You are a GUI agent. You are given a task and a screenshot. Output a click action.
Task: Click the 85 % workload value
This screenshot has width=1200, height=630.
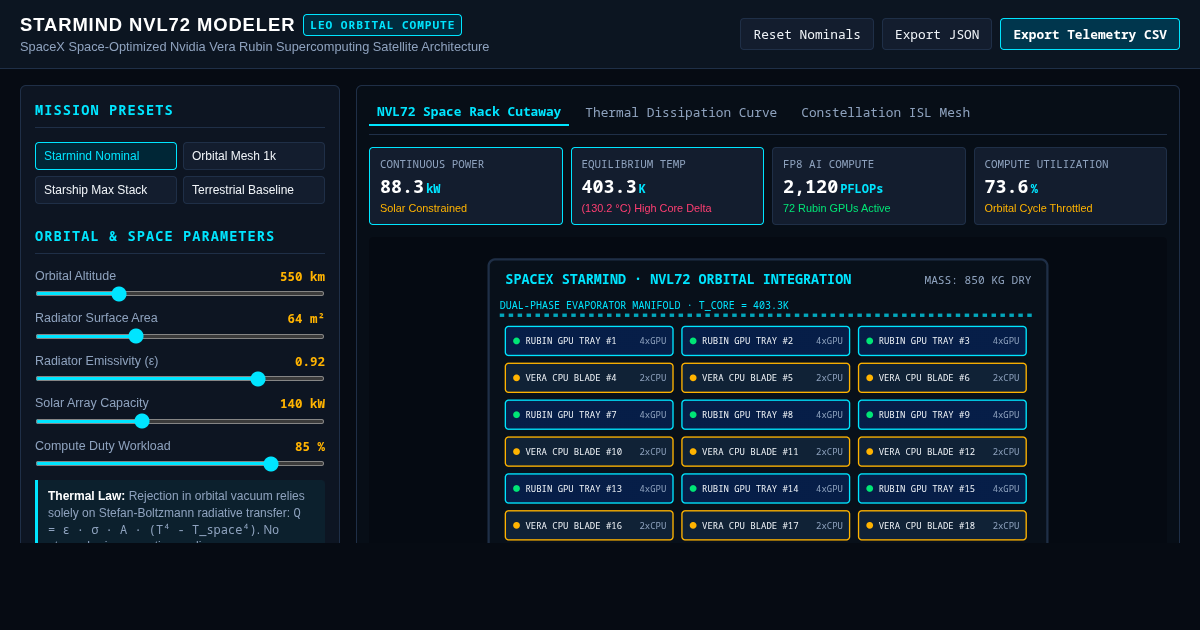click(310, 447)
